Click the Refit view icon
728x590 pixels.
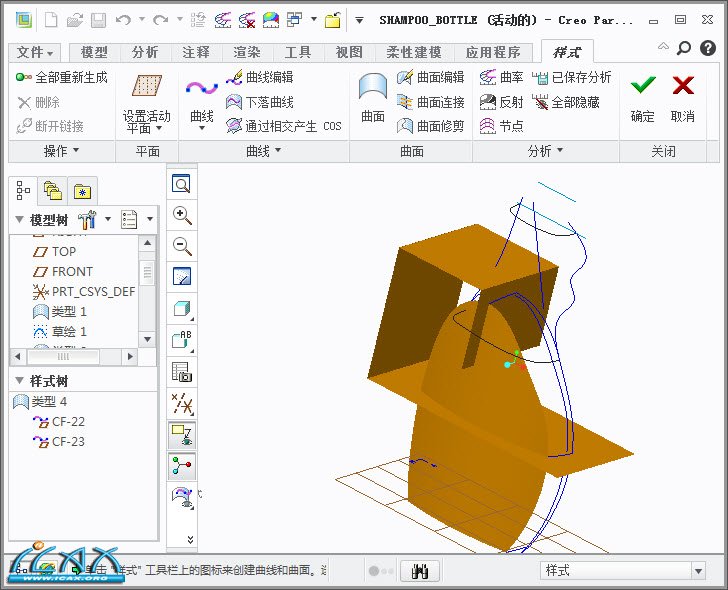(181, 184)
